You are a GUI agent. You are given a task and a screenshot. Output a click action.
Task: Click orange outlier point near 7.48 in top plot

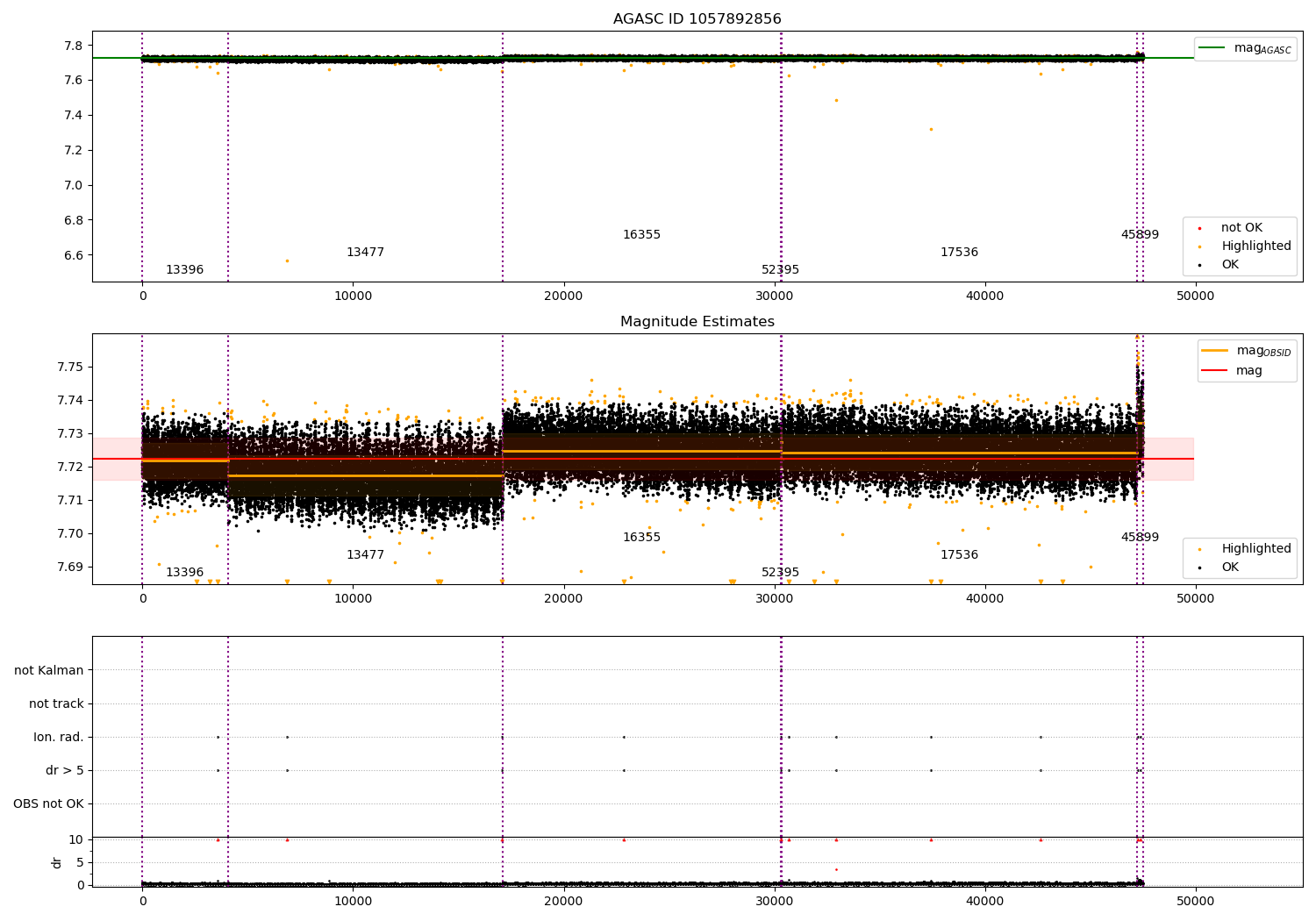(x=836, y=100)
